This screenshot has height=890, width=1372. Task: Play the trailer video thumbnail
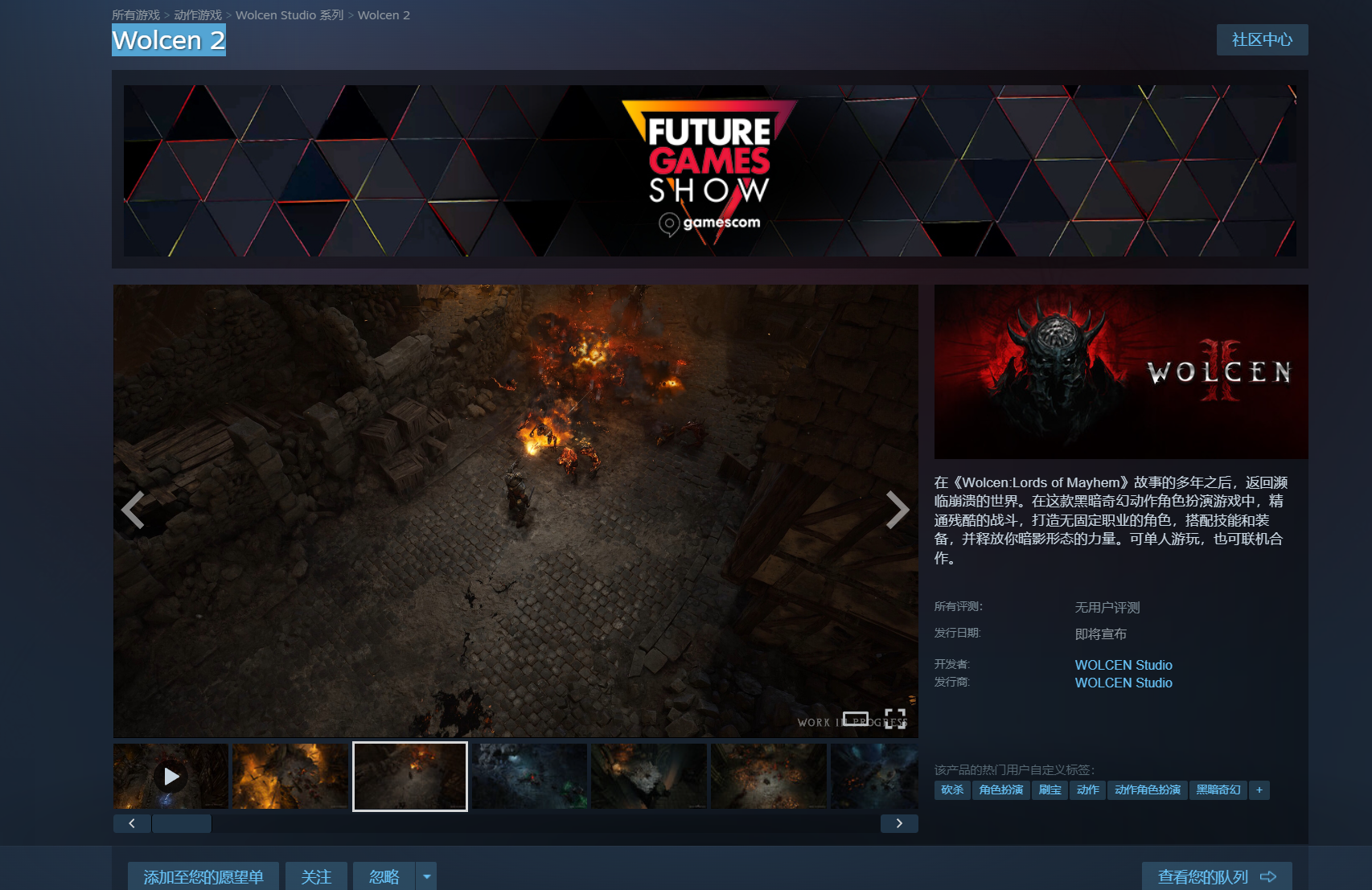[x=170, y=776]
